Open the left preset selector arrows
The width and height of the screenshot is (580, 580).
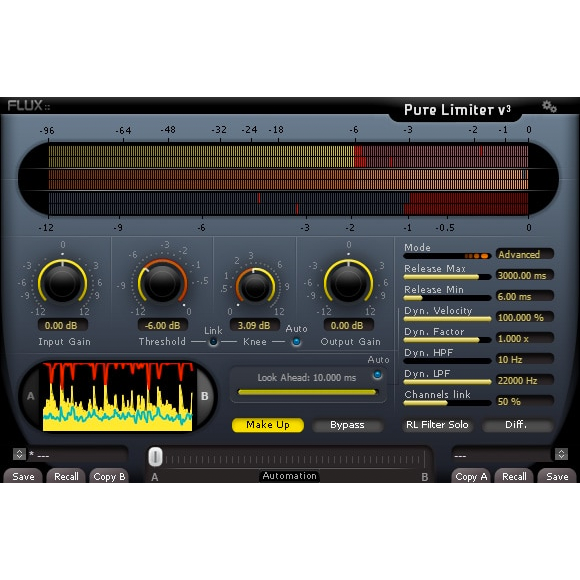click(19, 454)
